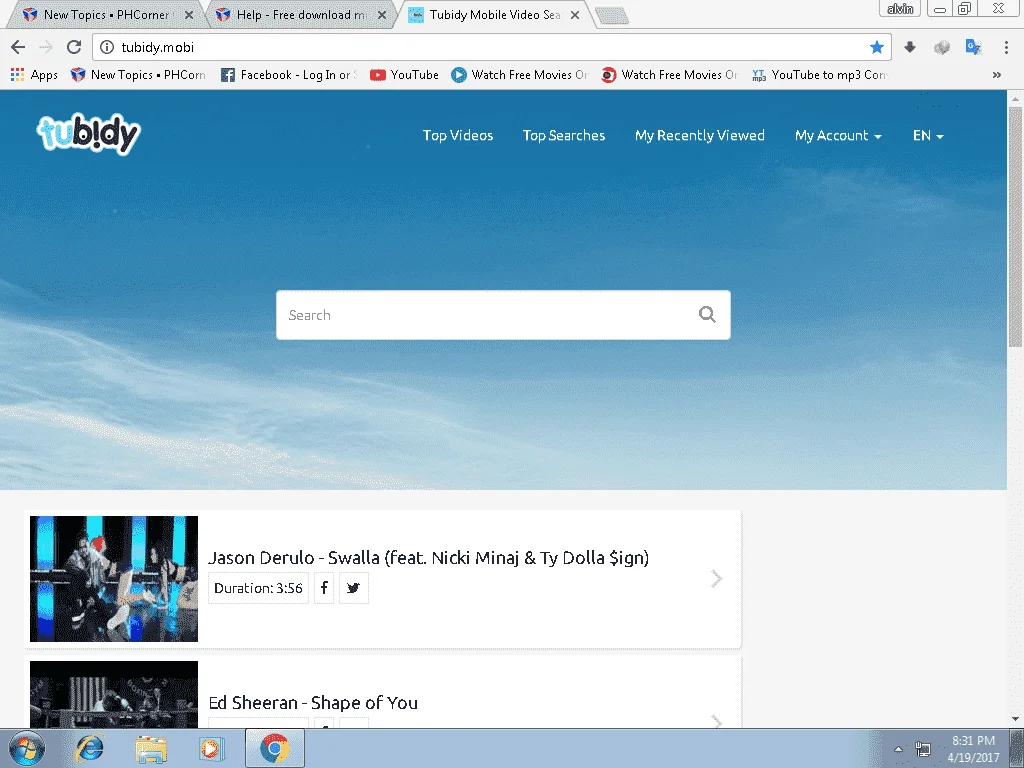This screenshot has height=768, width=1024.
Task: Close the New Topics PHCorner tab
Action: [189, 14]
